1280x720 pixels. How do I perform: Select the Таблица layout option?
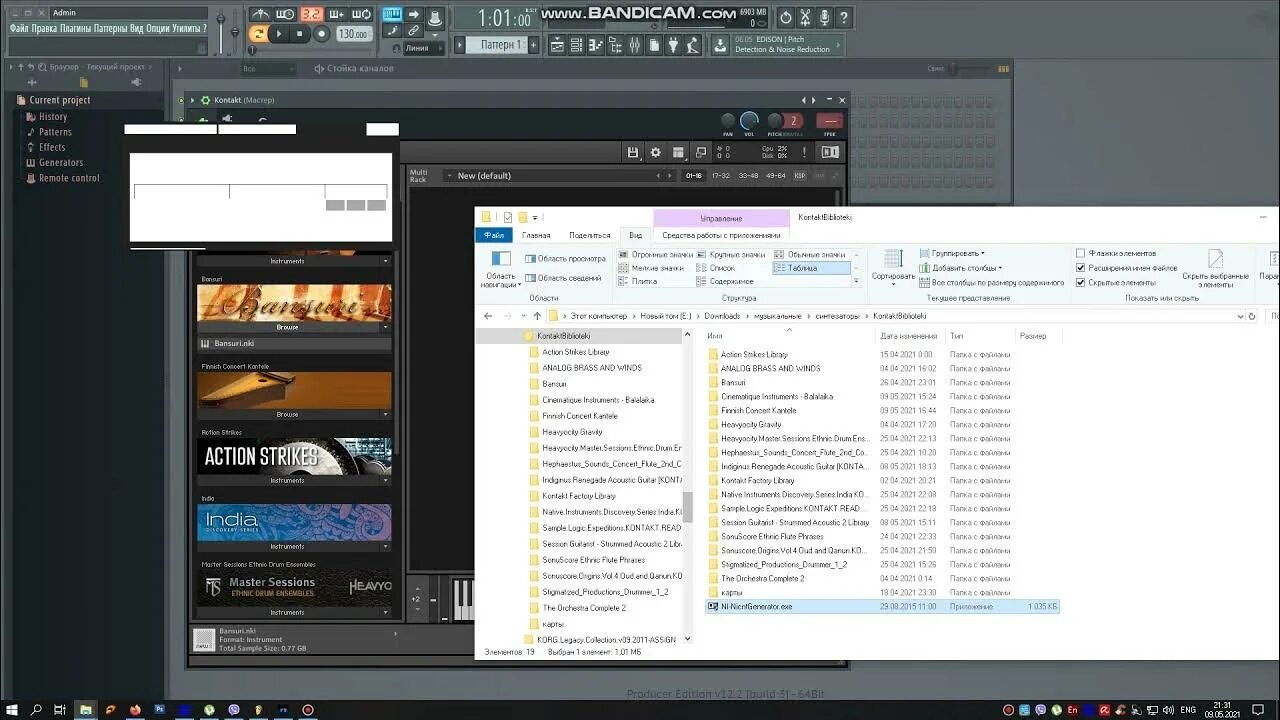click(x=811, y=268)
